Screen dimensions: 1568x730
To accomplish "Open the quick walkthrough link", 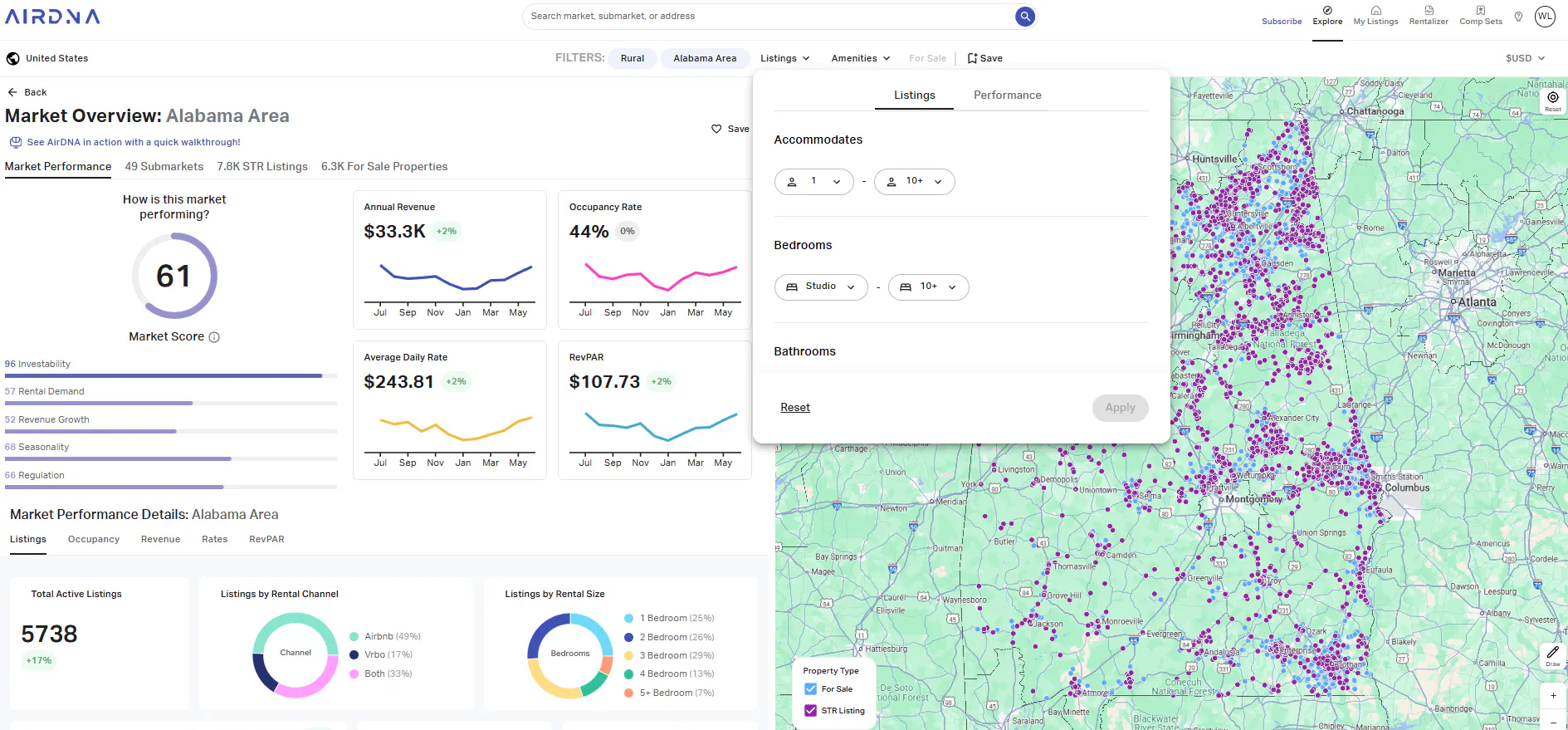I will (133, 143).
